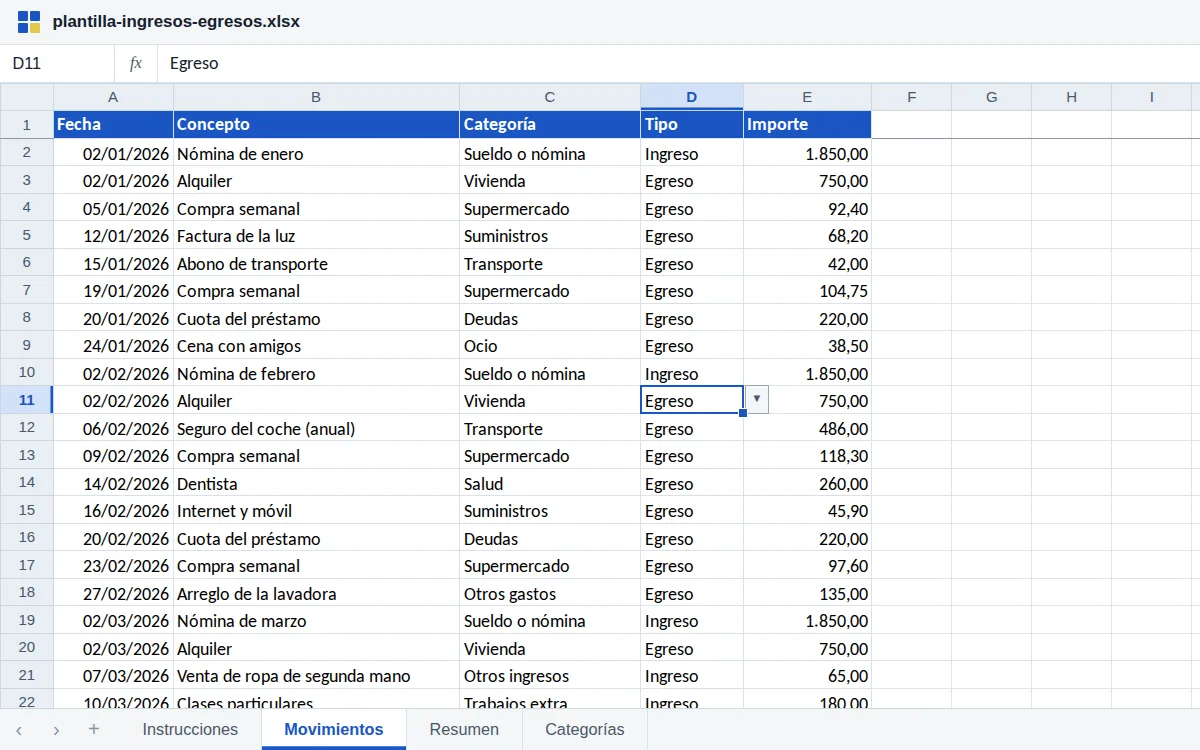Click the amount cell 486,00
The image size is (1200, 750).
[x=807, y=428]
